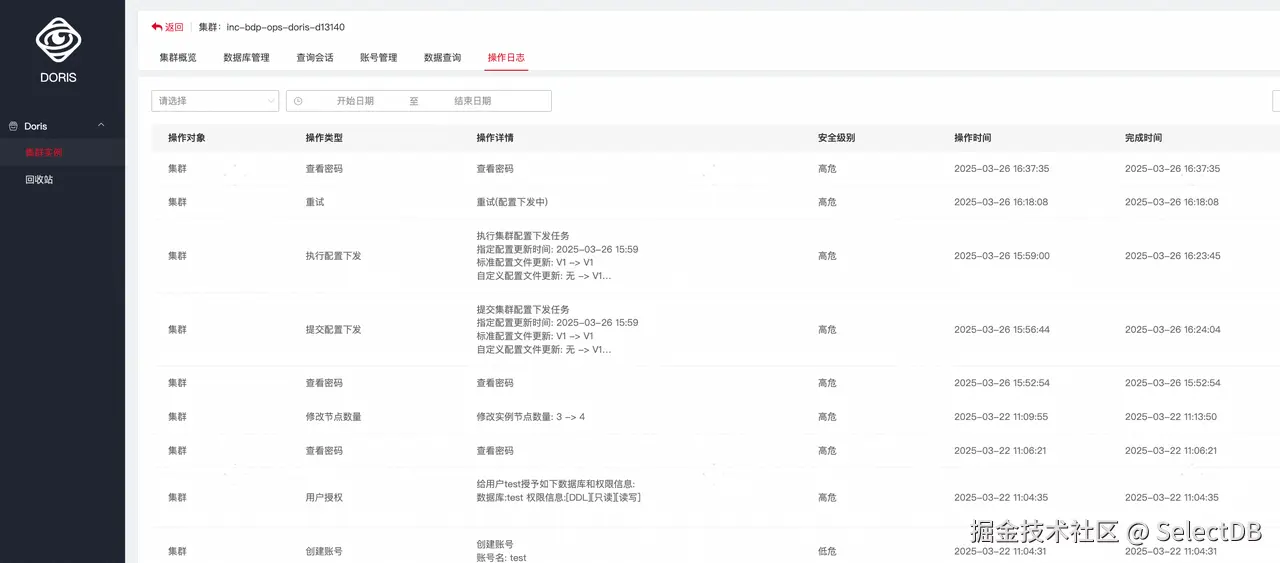The image size is (1280, 563).
Task: Open the 集群概览 tab
Action: tap(178, 58)
